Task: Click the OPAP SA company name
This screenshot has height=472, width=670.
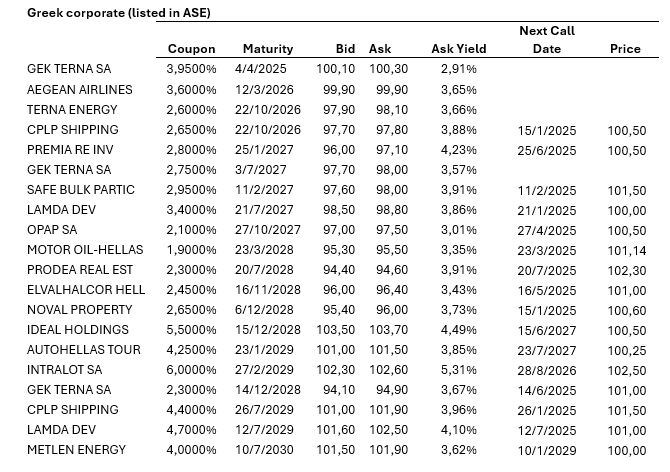Action: tap(54, 229)
